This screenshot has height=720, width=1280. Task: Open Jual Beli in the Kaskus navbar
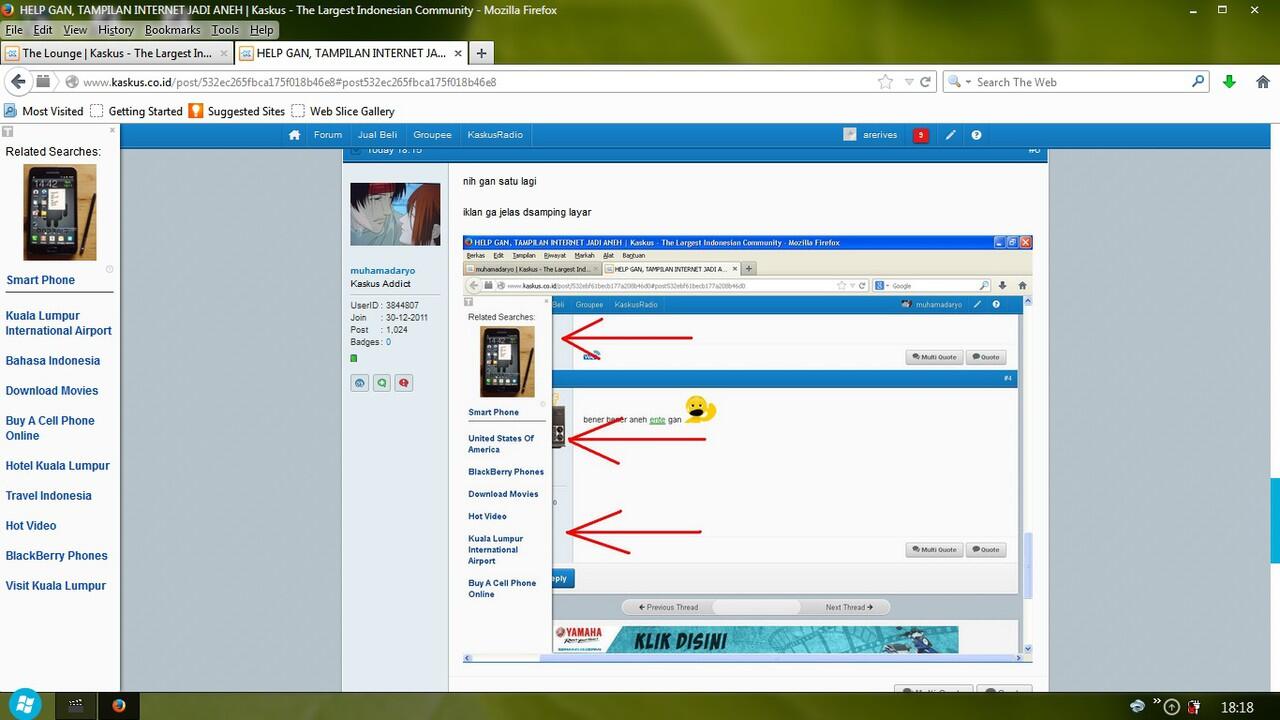378,135
